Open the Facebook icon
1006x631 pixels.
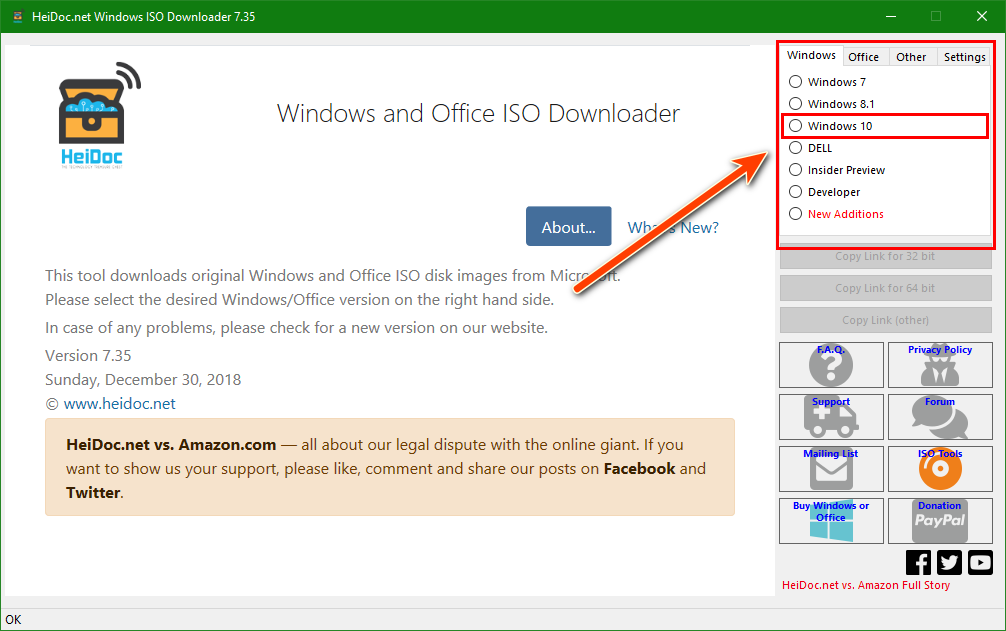918,562
